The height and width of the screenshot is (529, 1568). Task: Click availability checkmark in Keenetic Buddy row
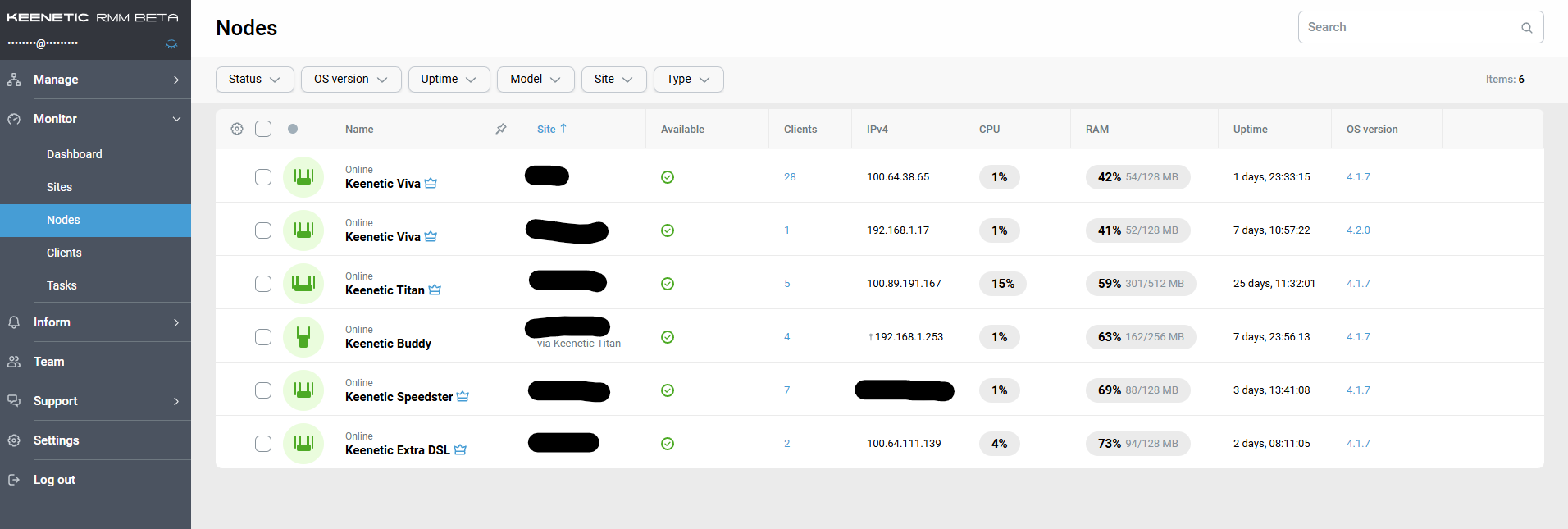(x=668, y=337)
